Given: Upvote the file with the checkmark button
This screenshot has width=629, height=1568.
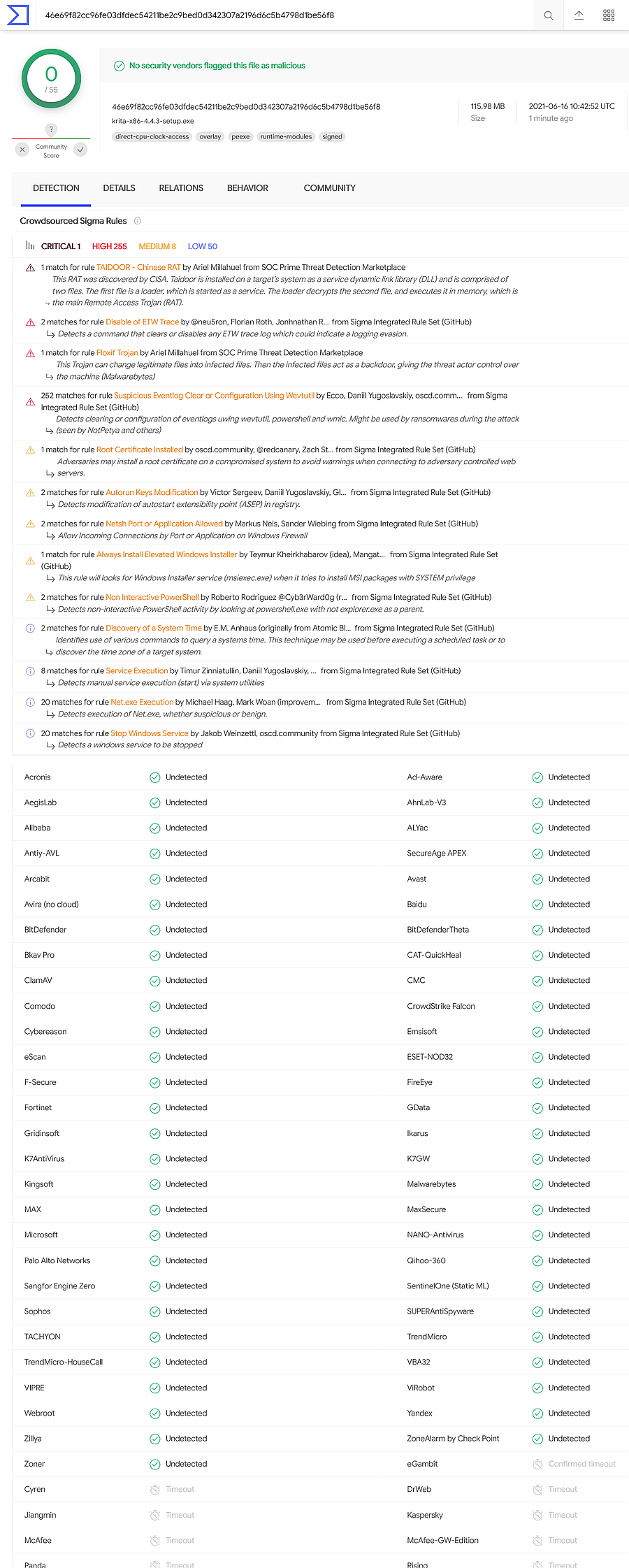Looking at the screenshot, I should pos(80,150).
